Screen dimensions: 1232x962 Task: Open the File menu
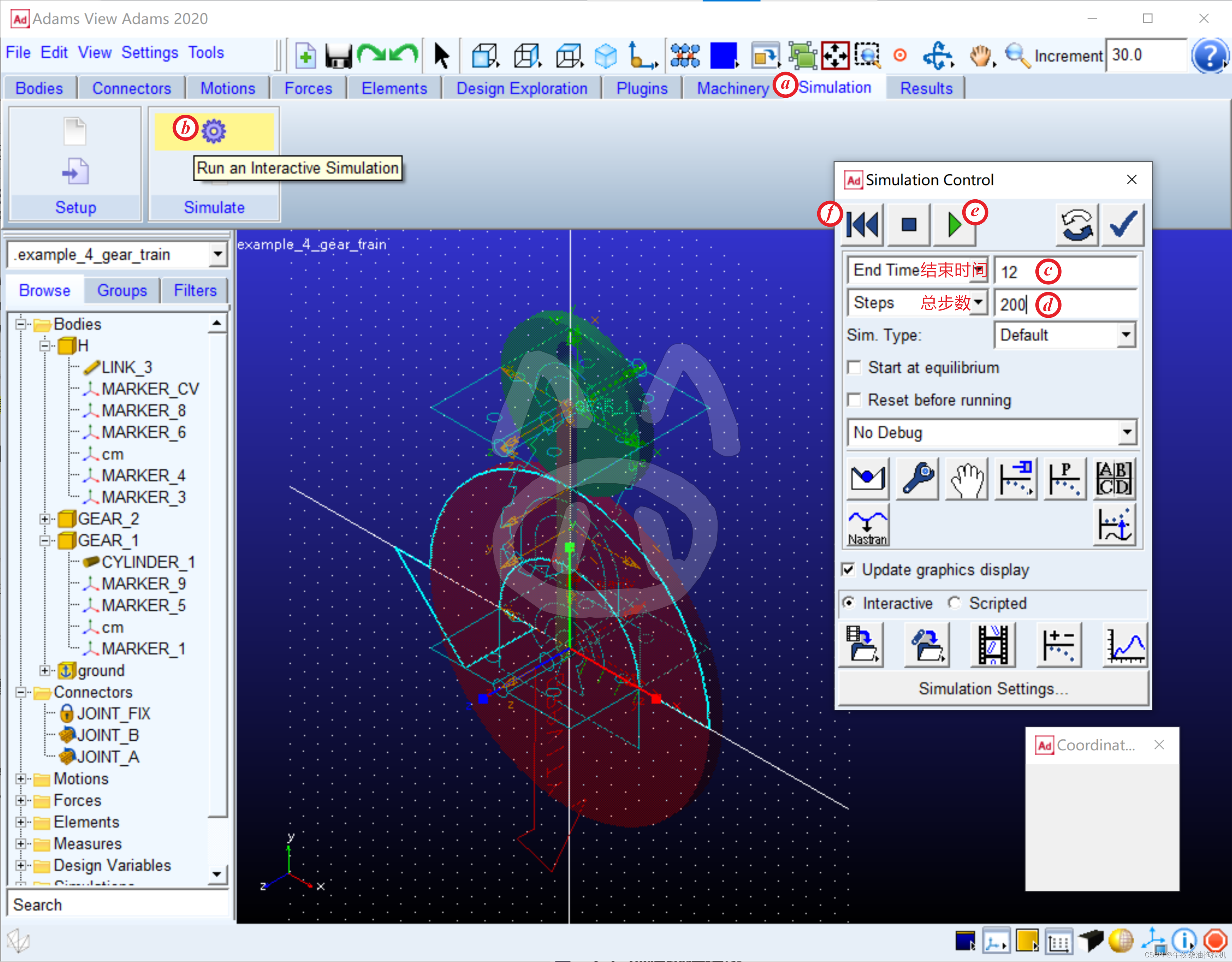(x=18, y=52)
